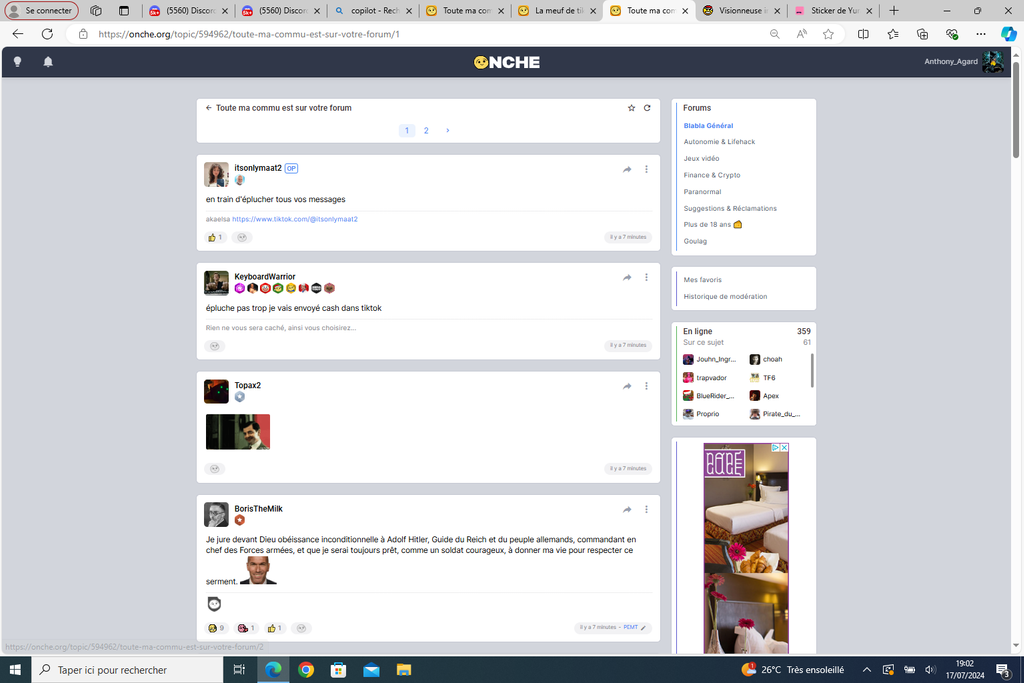The height and width of the screenshot is (683, 1024).
Task: Share Topax2's message
Action: pos(627,386)
